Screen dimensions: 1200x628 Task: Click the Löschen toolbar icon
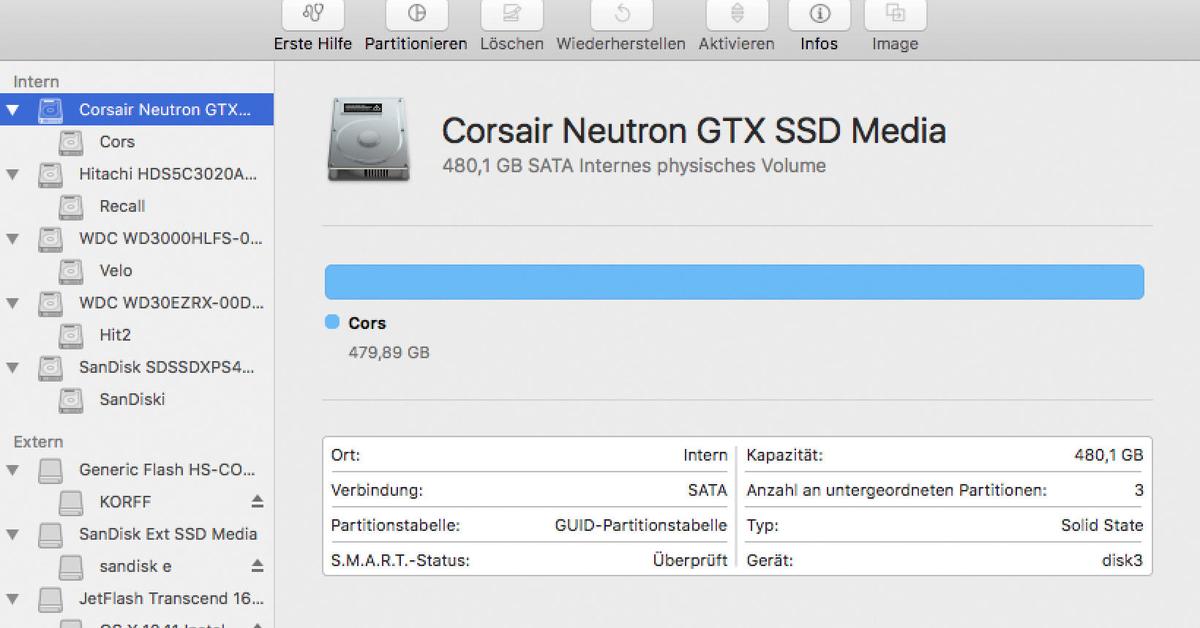(512, 14)
